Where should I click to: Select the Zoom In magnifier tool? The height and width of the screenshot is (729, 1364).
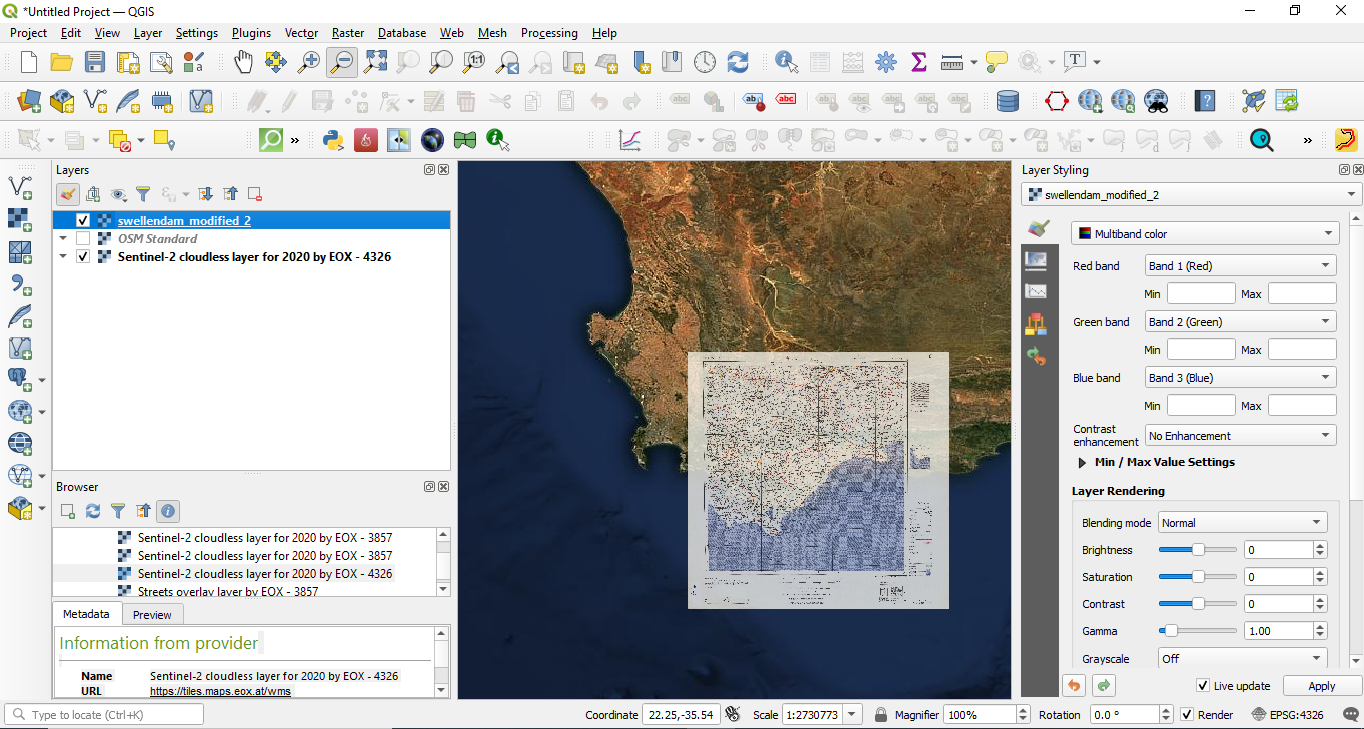tap(309, 62)
